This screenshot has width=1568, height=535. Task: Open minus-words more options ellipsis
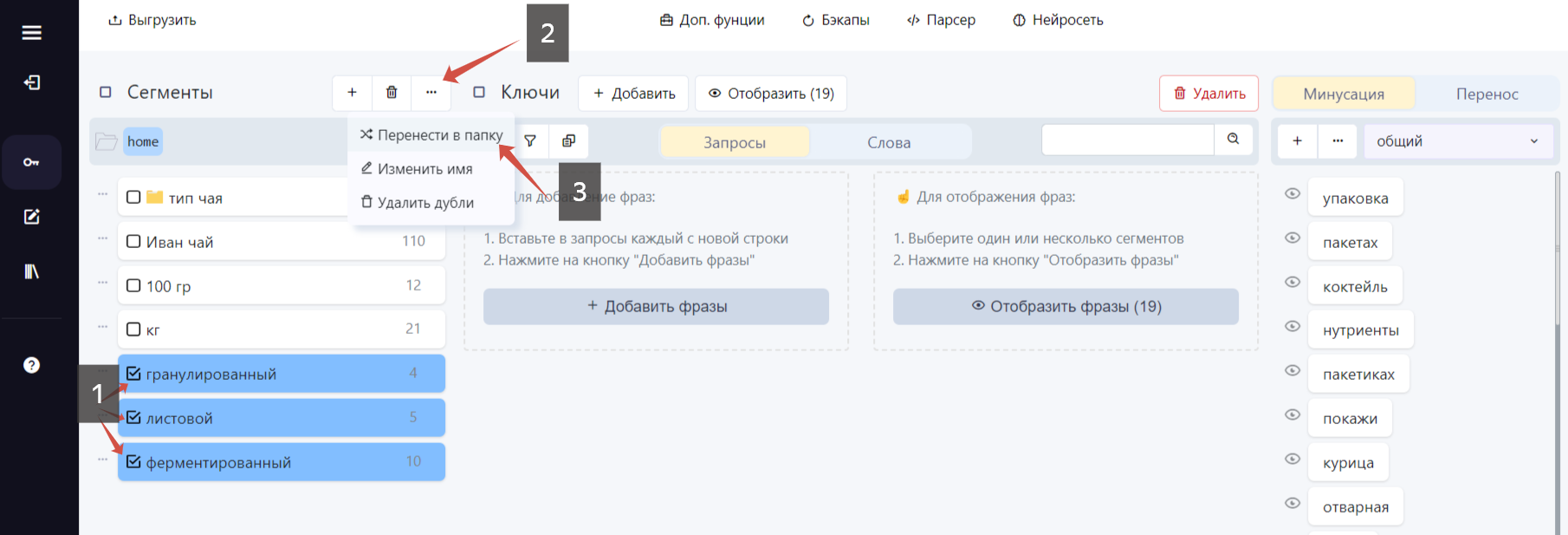click(x=1338, y=140)
